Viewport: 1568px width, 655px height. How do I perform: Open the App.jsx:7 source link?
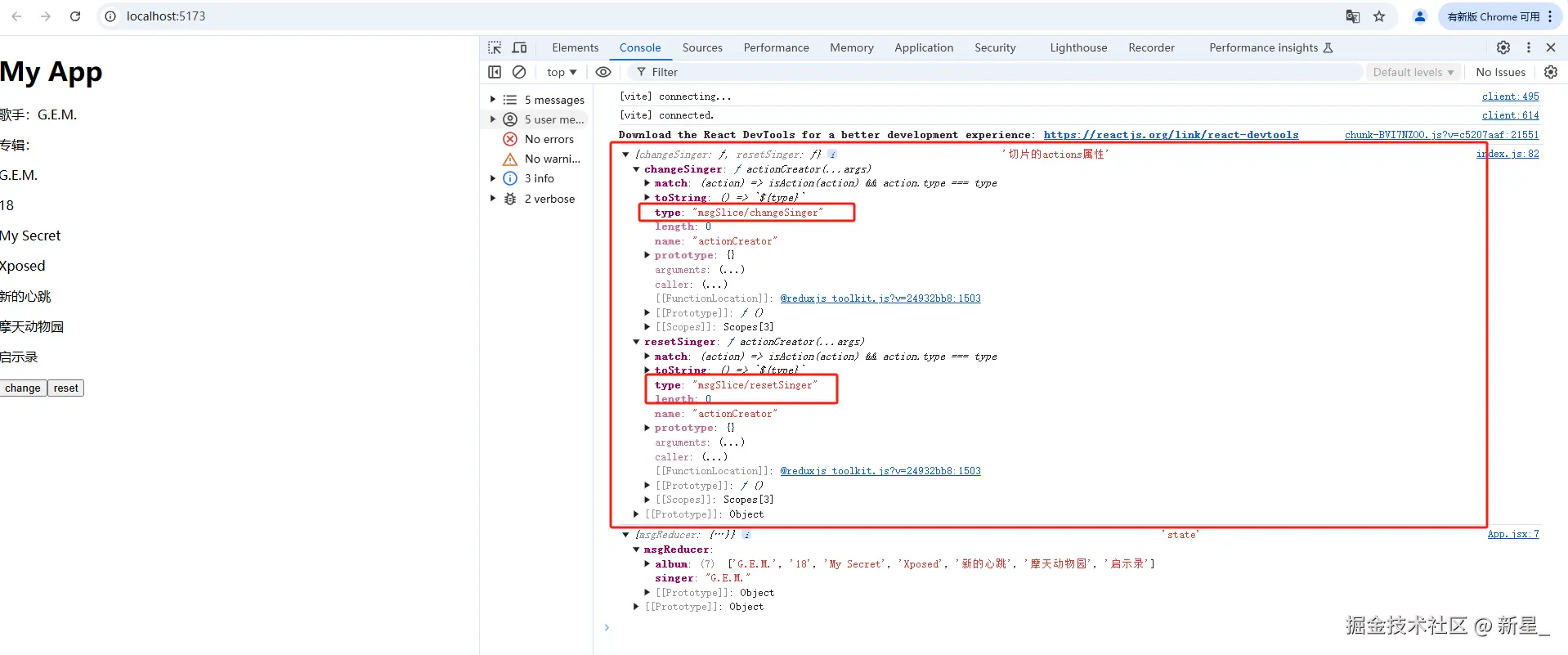pos(1513,534)
